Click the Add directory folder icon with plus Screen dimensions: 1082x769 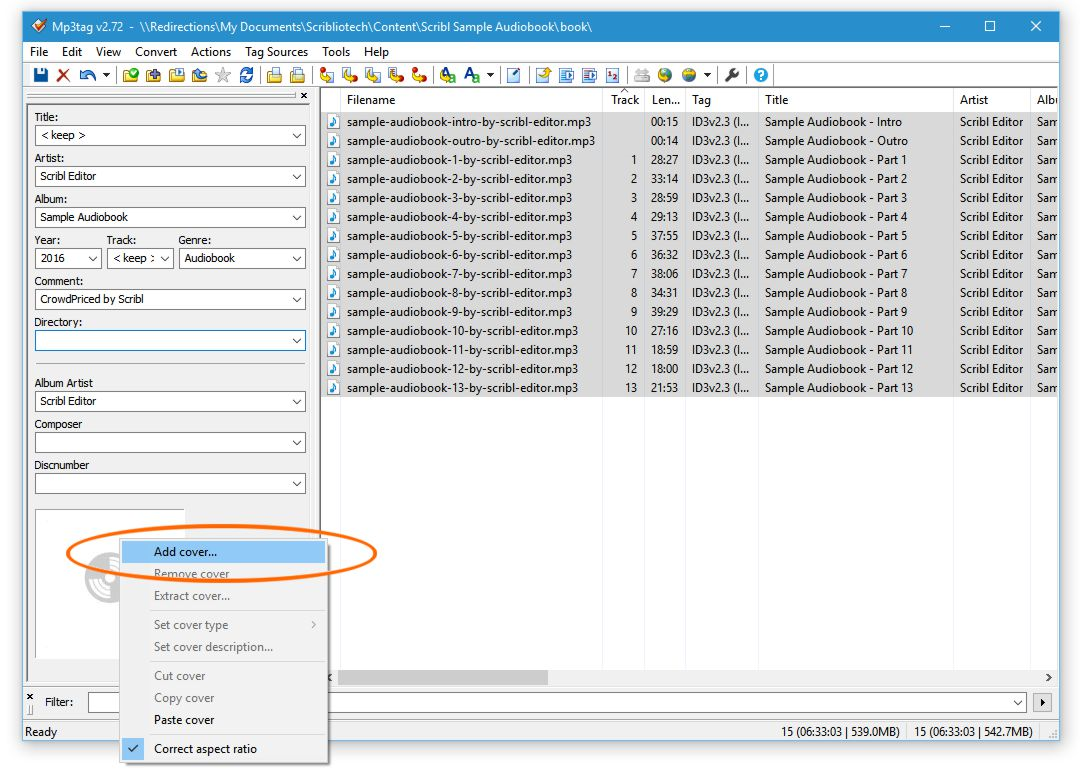point(153,75)
